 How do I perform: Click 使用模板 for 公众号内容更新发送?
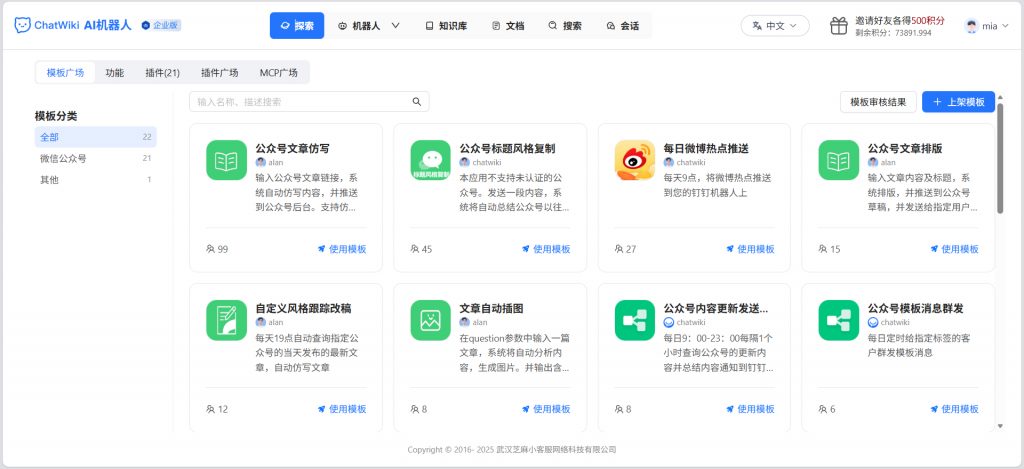[750, 409]
